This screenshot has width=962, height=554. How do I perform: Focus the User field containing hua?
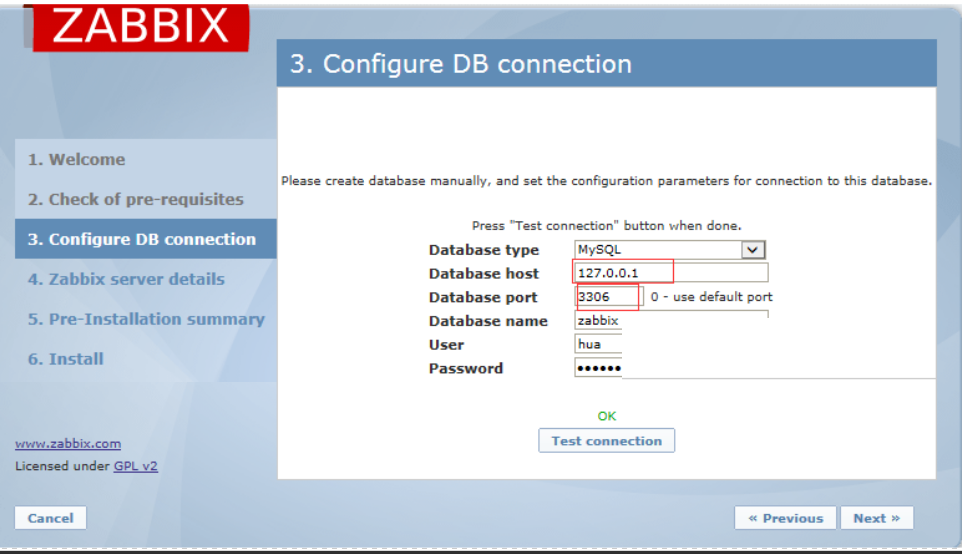pos(598,344)
